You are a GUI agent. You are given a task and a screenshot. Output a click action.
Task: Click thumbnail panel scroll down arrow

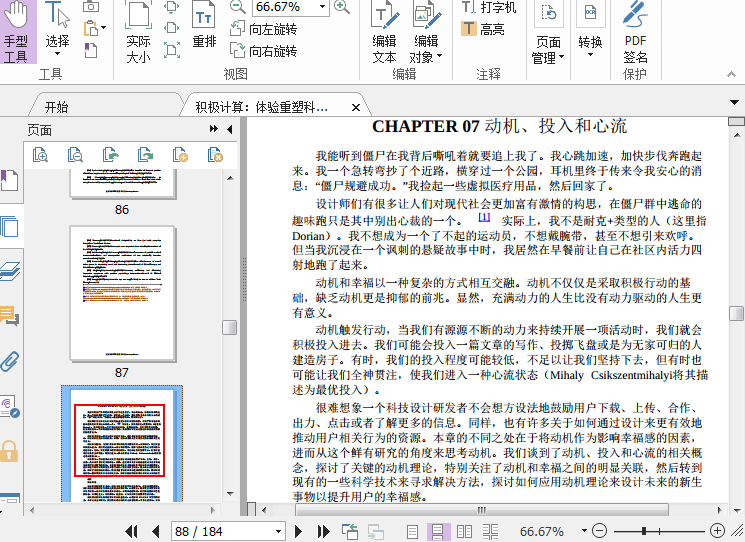(x=230, y=494)
